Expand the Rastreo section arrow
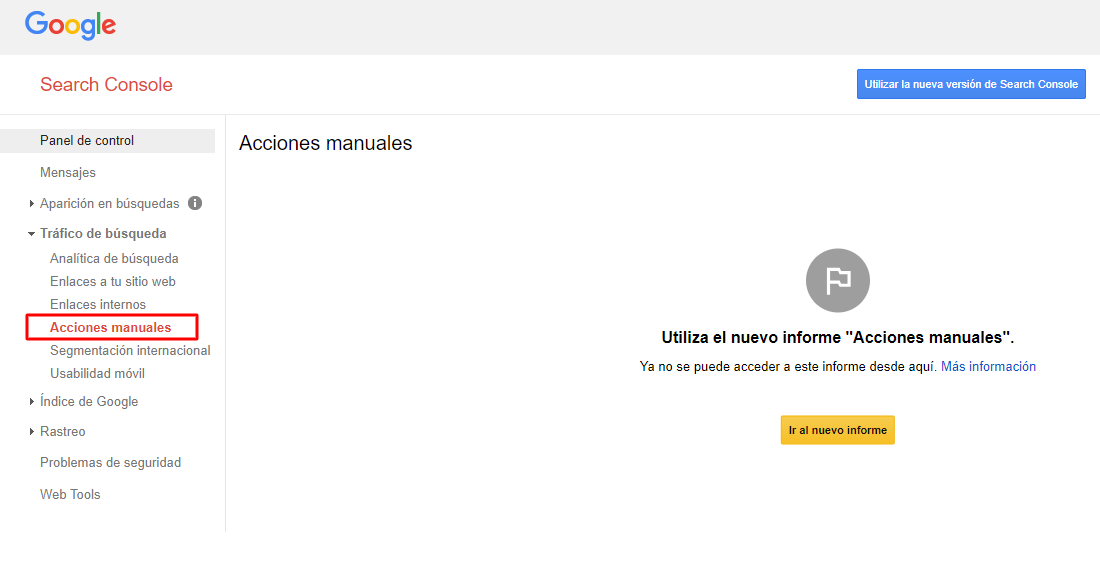 [32, 431]
